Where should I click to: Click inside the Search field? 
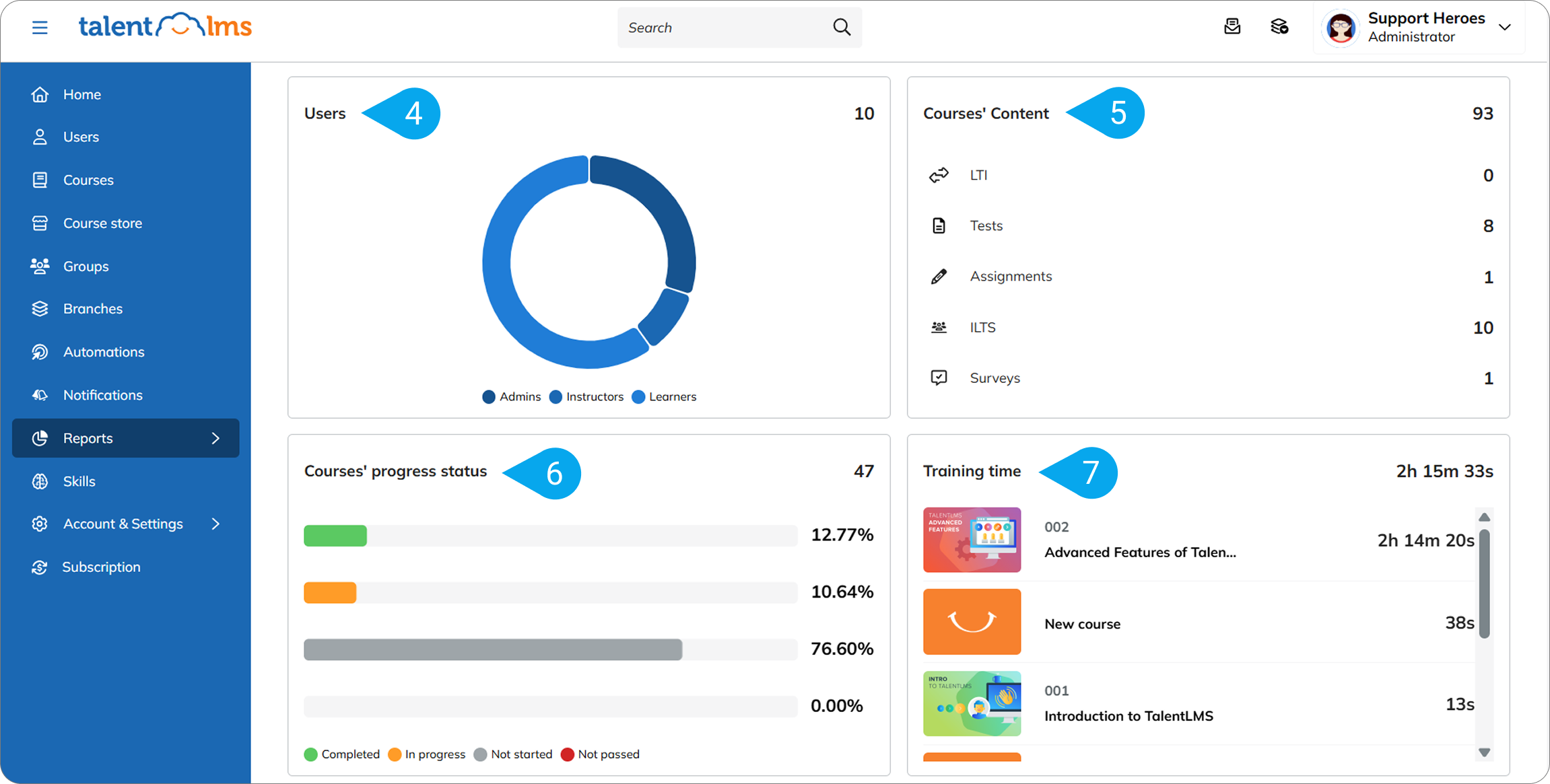(739, 28)
